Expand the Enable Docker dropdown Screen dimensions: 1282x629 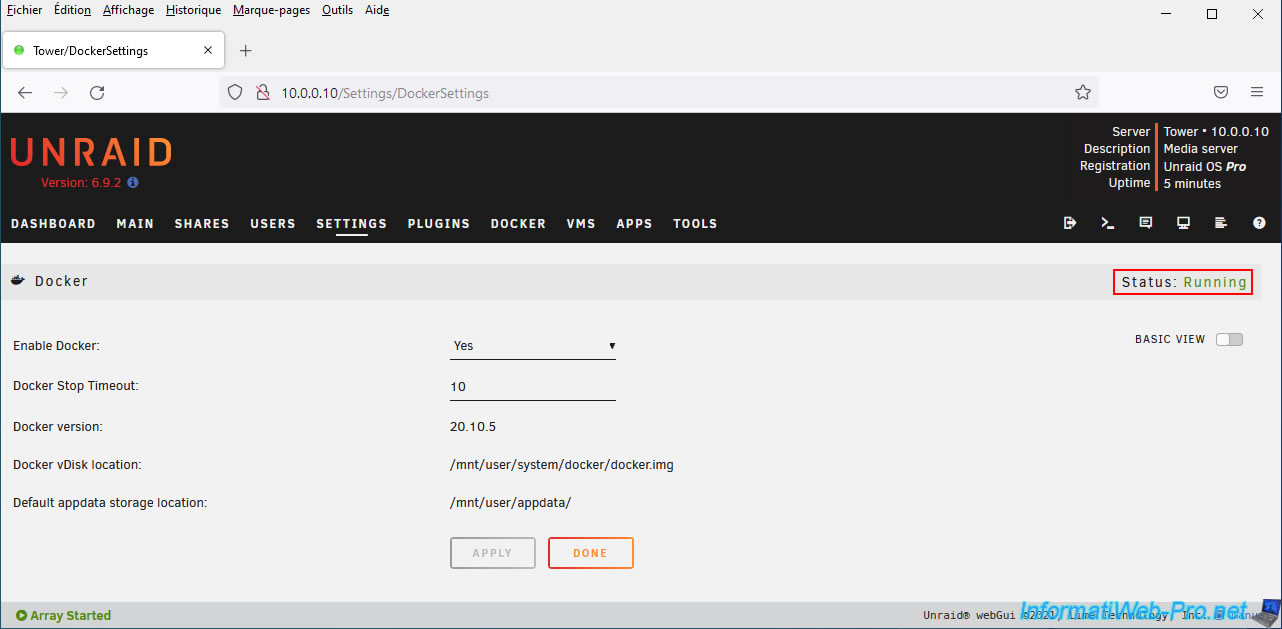pos(533,346)
